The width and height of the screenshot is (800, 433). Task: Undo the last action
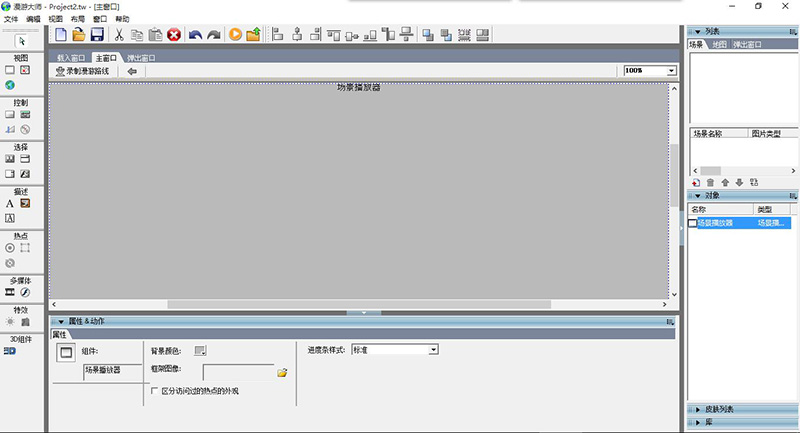[x=195, y=35]
